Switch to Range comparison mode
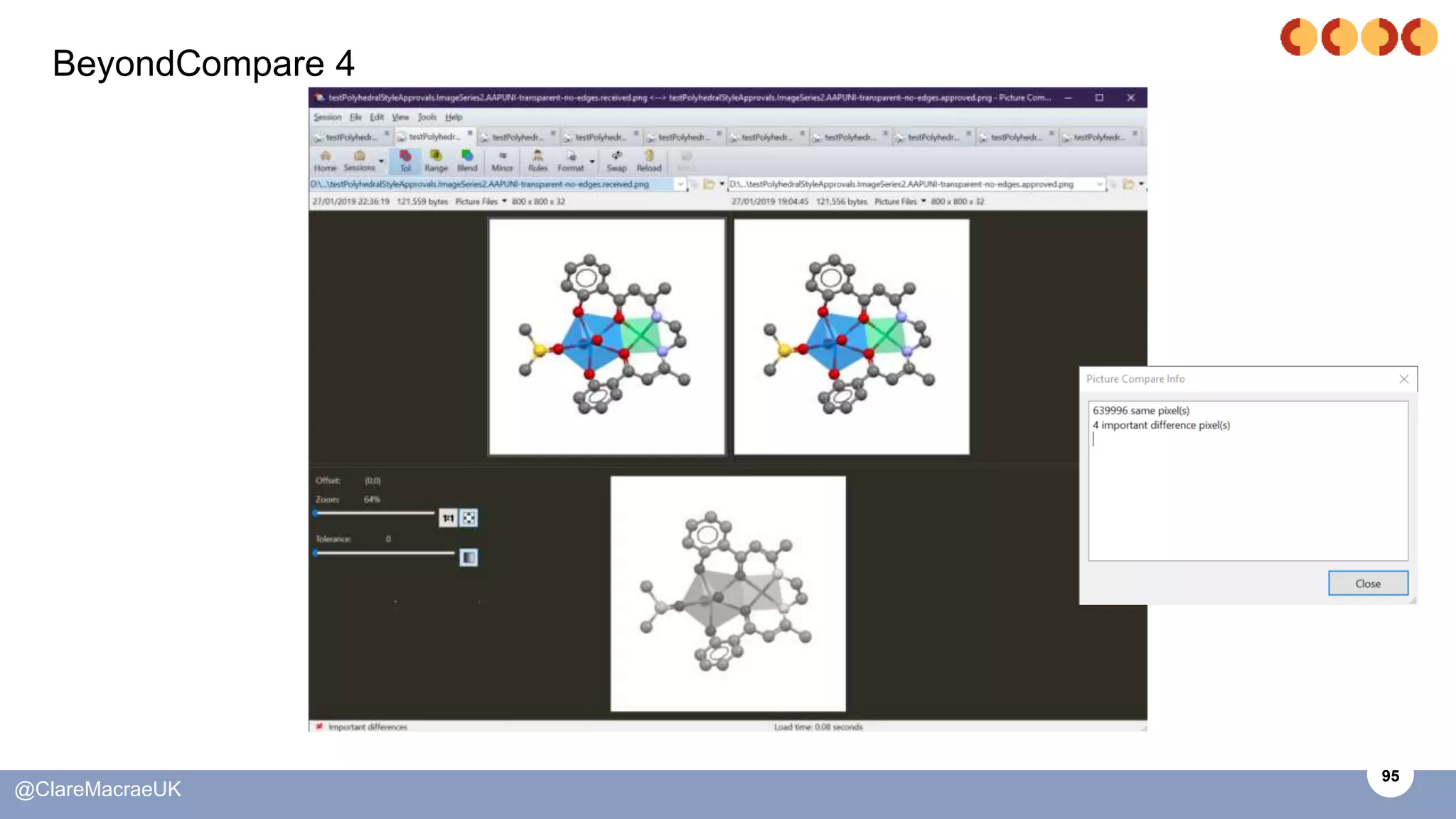The image size is (1456, 819). click(x=436, y=161)
